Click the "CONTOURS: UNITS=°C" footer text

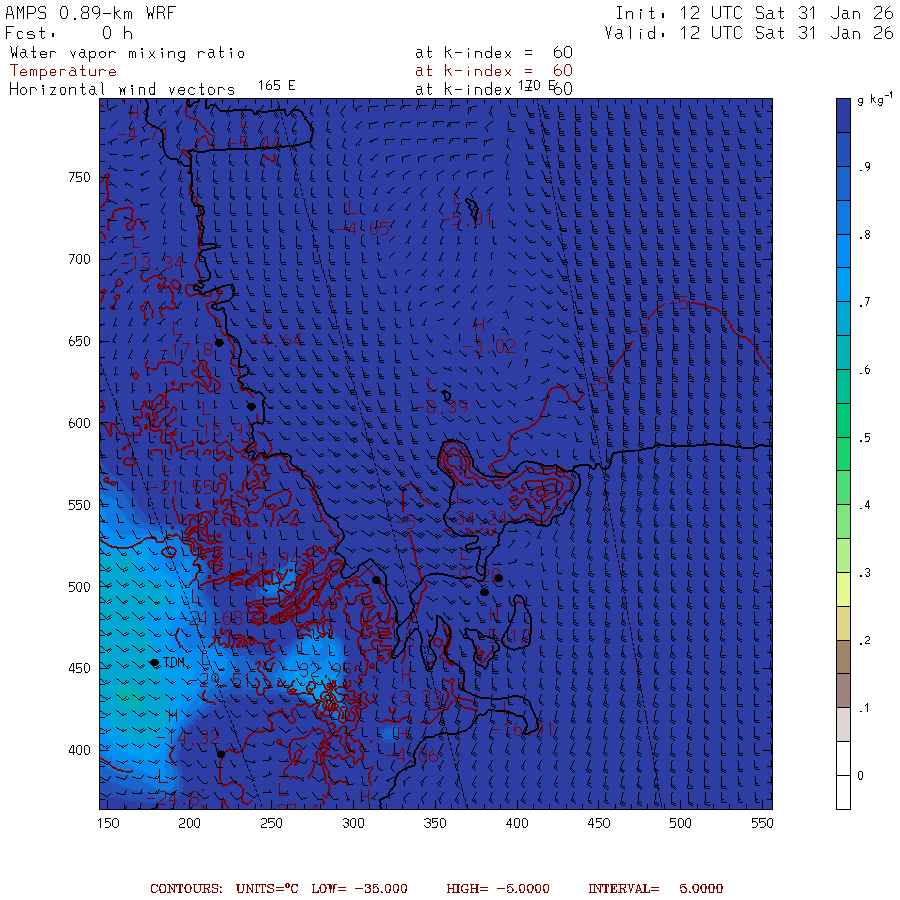click(224, 889)
